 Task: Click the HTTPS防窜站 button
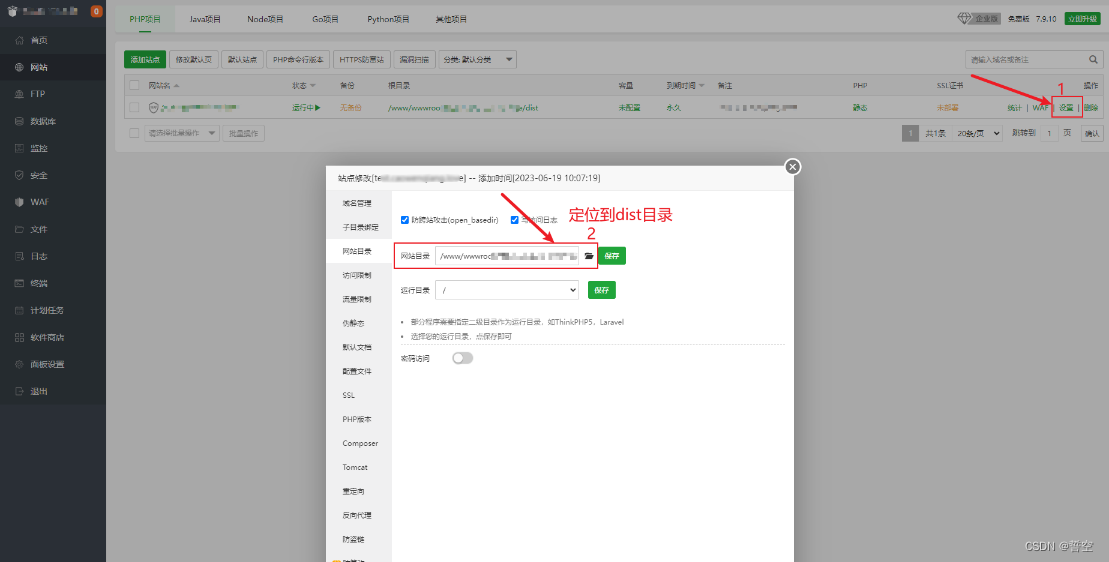(x=361, y=60)
